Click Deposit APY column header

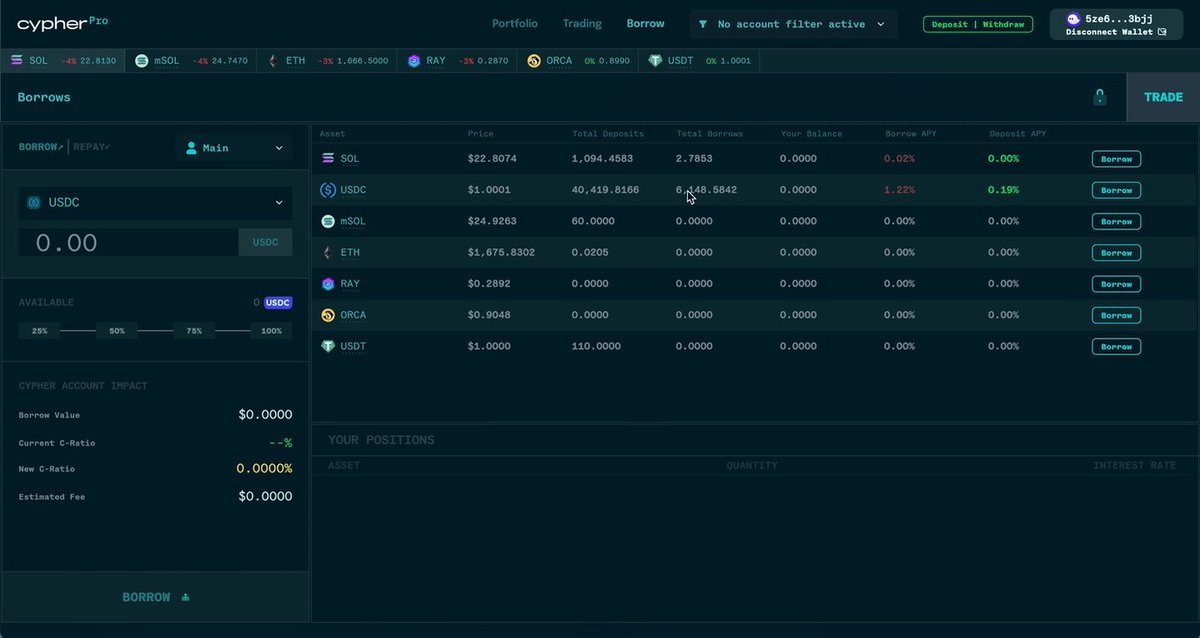click(1018, 133)
